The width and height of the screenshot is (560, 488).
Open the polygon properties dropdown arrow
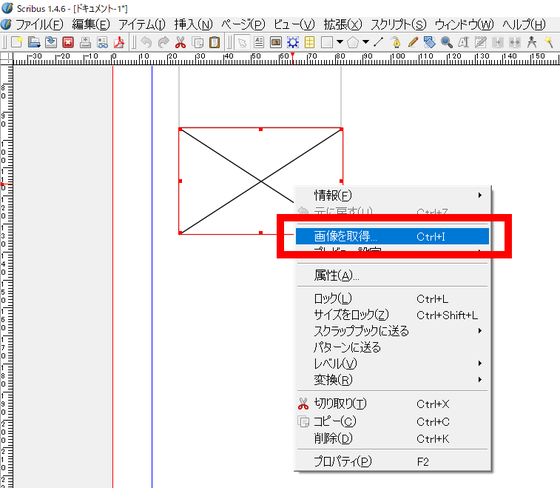pos(366,42)
